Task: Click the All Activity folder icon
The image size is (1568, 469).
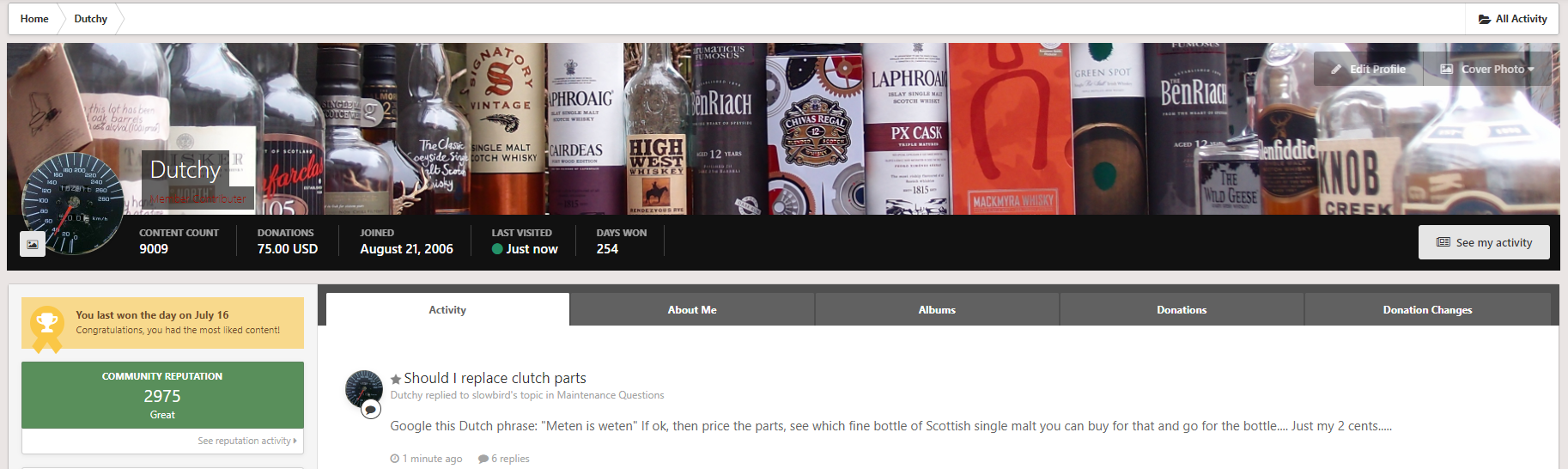Action: pyautogui.click(x=1484, y=19)
